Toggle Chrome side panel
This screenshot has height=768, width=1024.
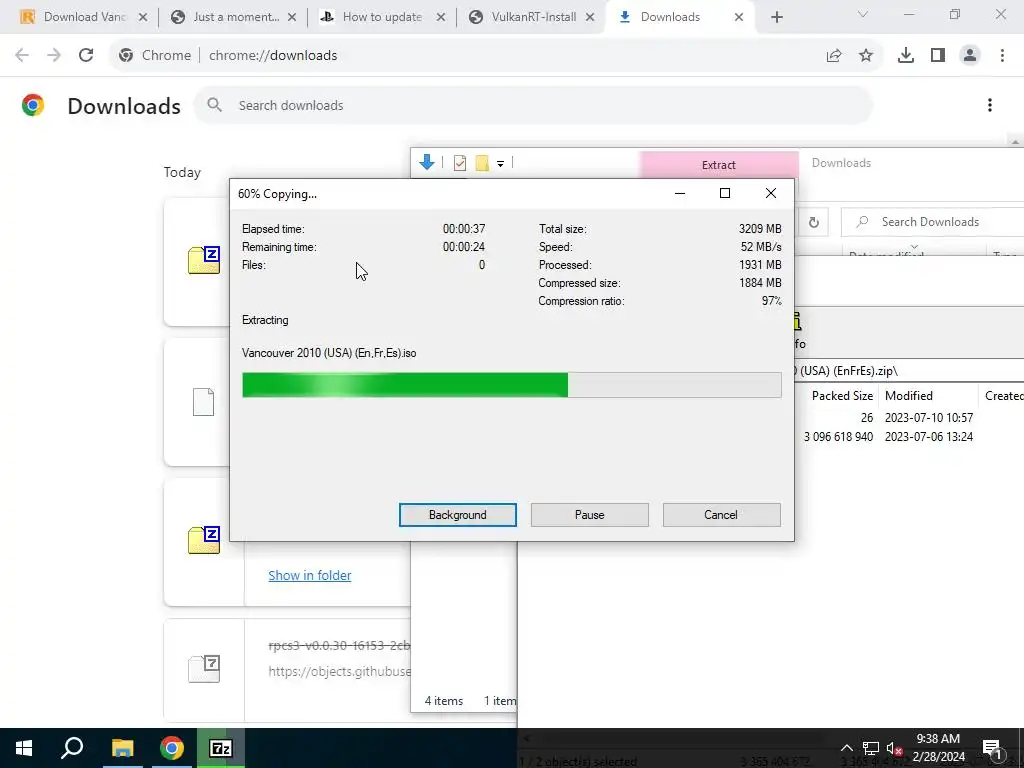click(x=938, y=56)
